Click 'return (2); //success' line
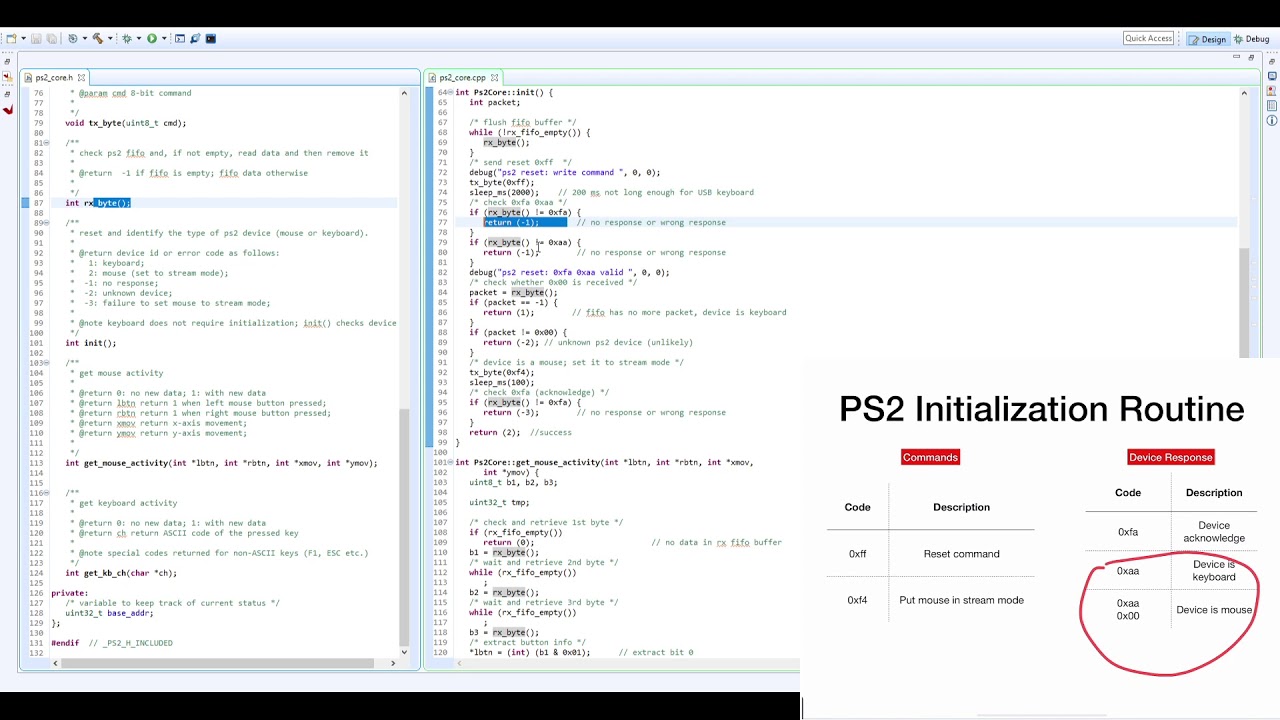 tap(521, 433)
